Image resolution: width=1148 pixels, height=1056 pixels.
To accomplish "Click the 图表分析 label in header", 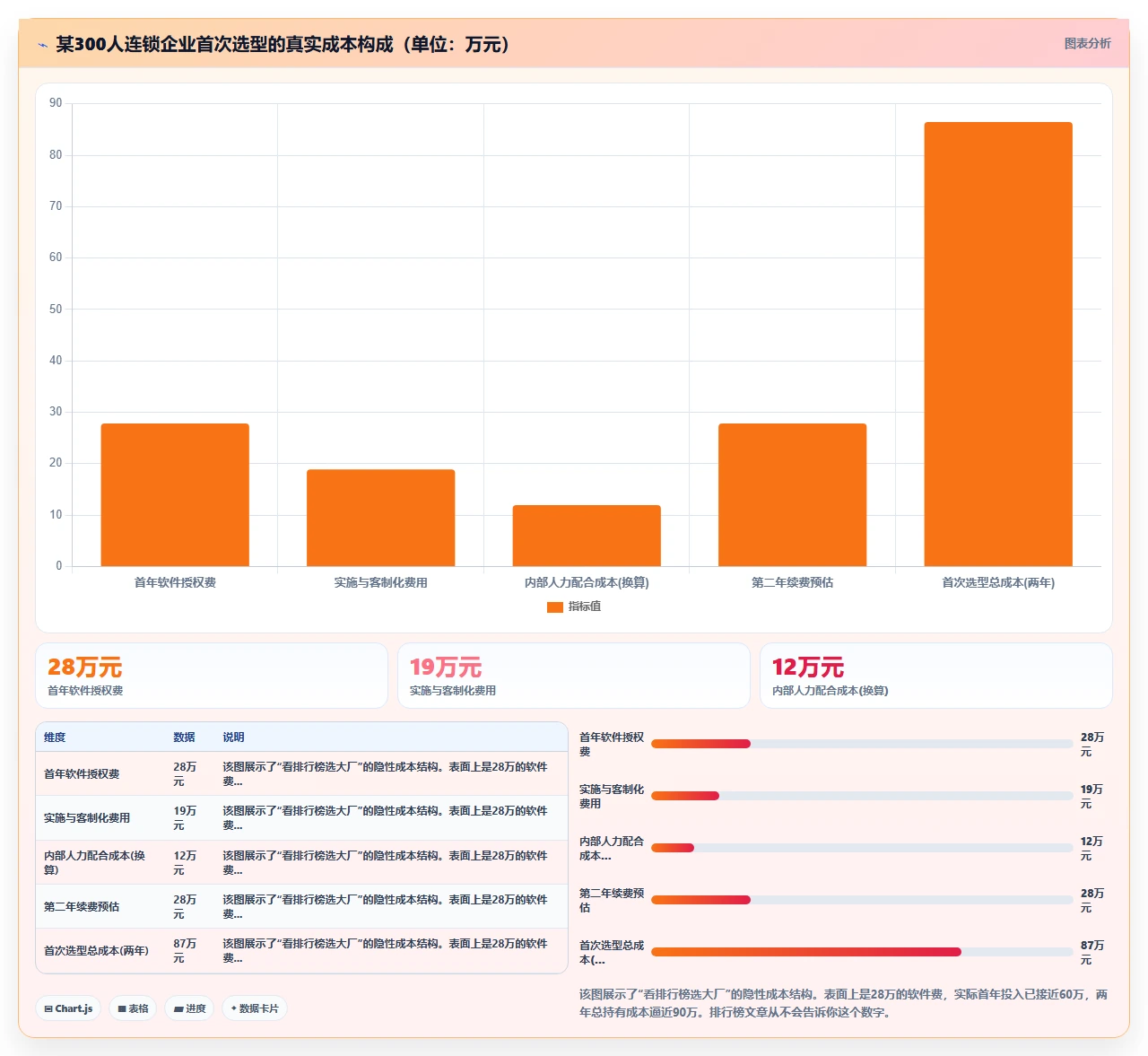I will pos(1087,43).
